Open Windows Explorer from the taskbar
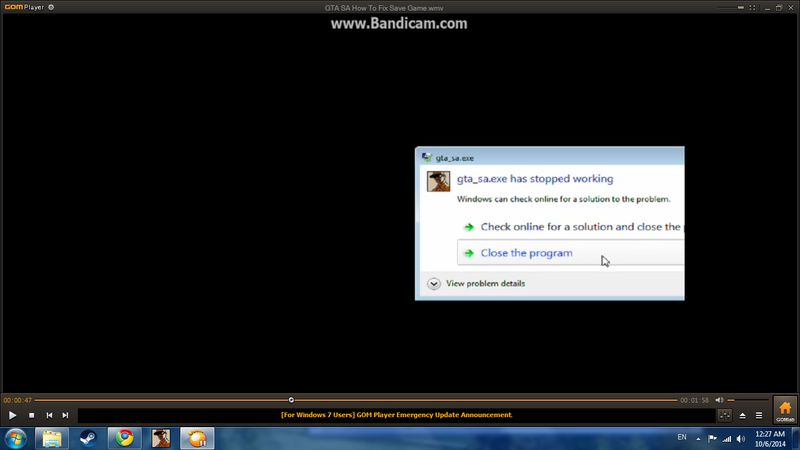This screenshot has height=450, width=800. click(x=52, y=439)
